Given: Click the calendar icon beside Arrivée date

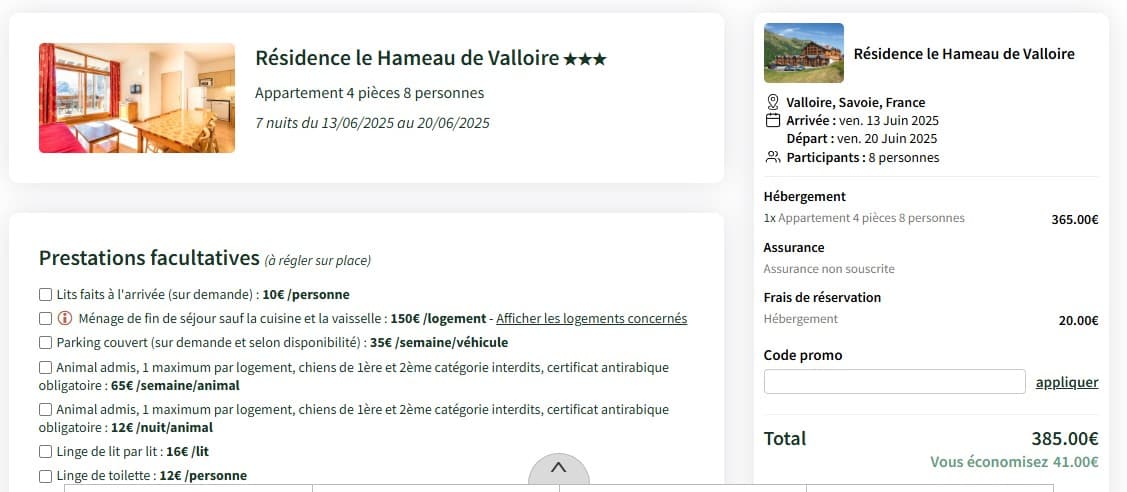Looking at the screenshot, I should (772, 120).
